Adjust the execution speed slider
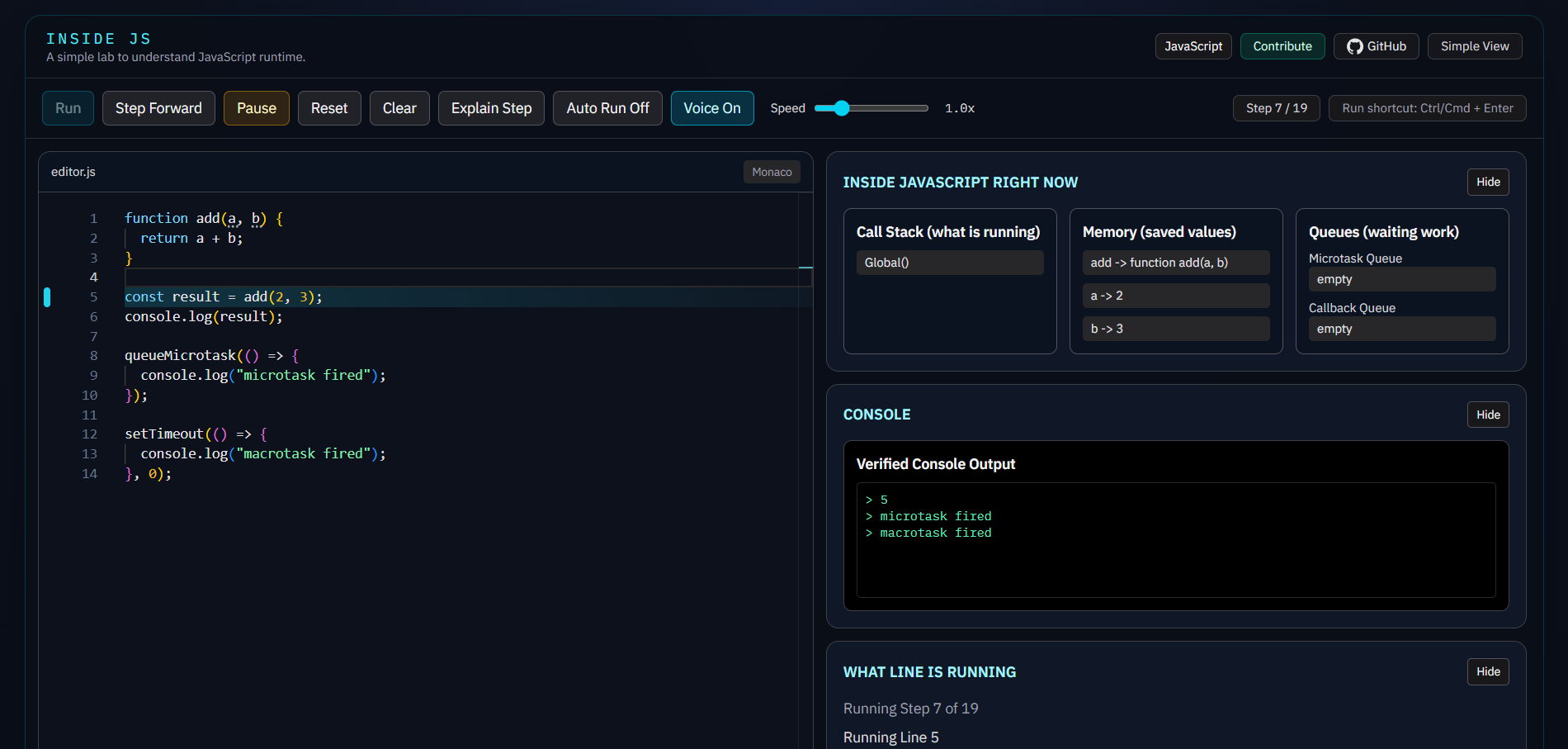This screenshot has height=749, width=1568. pos(840,107)
